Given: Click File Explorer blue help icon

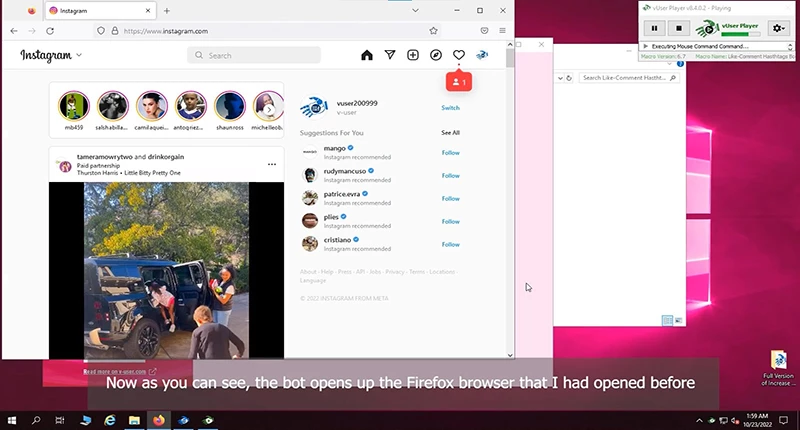Looking at the screenshot, I should [x=680, y=64].
